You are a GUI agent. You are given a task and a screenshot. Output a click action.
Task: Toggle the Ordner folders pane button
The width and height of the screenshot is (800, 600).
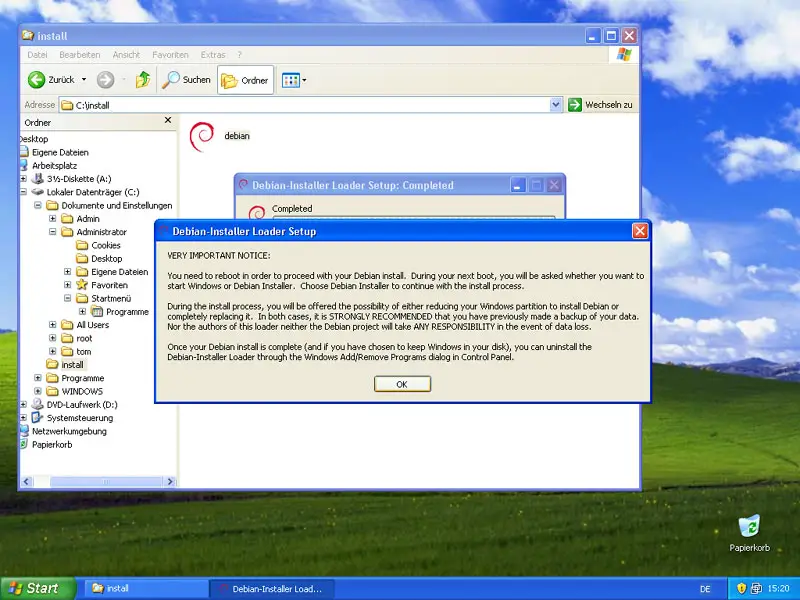click(x=245, y=80)
